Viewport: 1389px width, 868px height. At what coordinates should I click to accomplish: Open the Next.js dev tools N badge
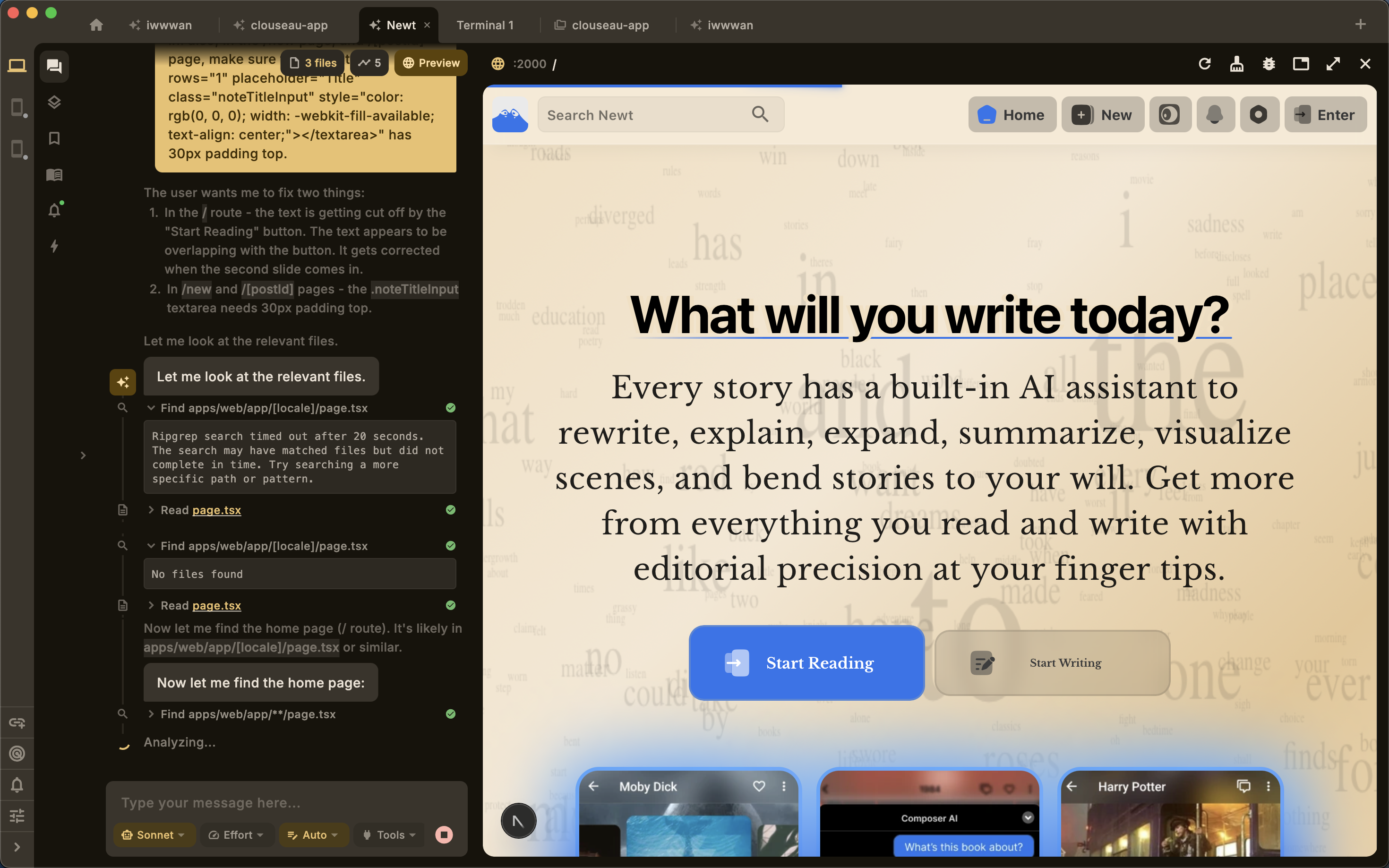click(518, 821)
